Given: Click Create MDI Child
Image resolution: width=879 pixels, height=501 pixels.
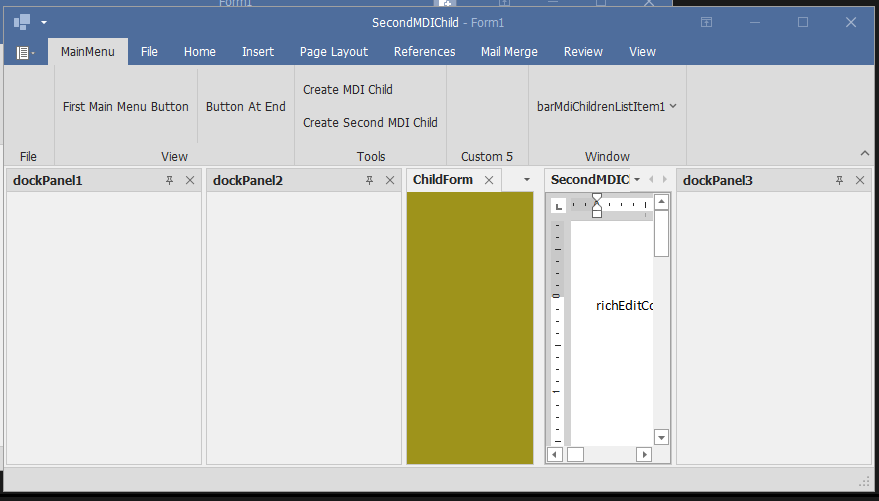Looking at the screenshot, I should pos(348,90).
